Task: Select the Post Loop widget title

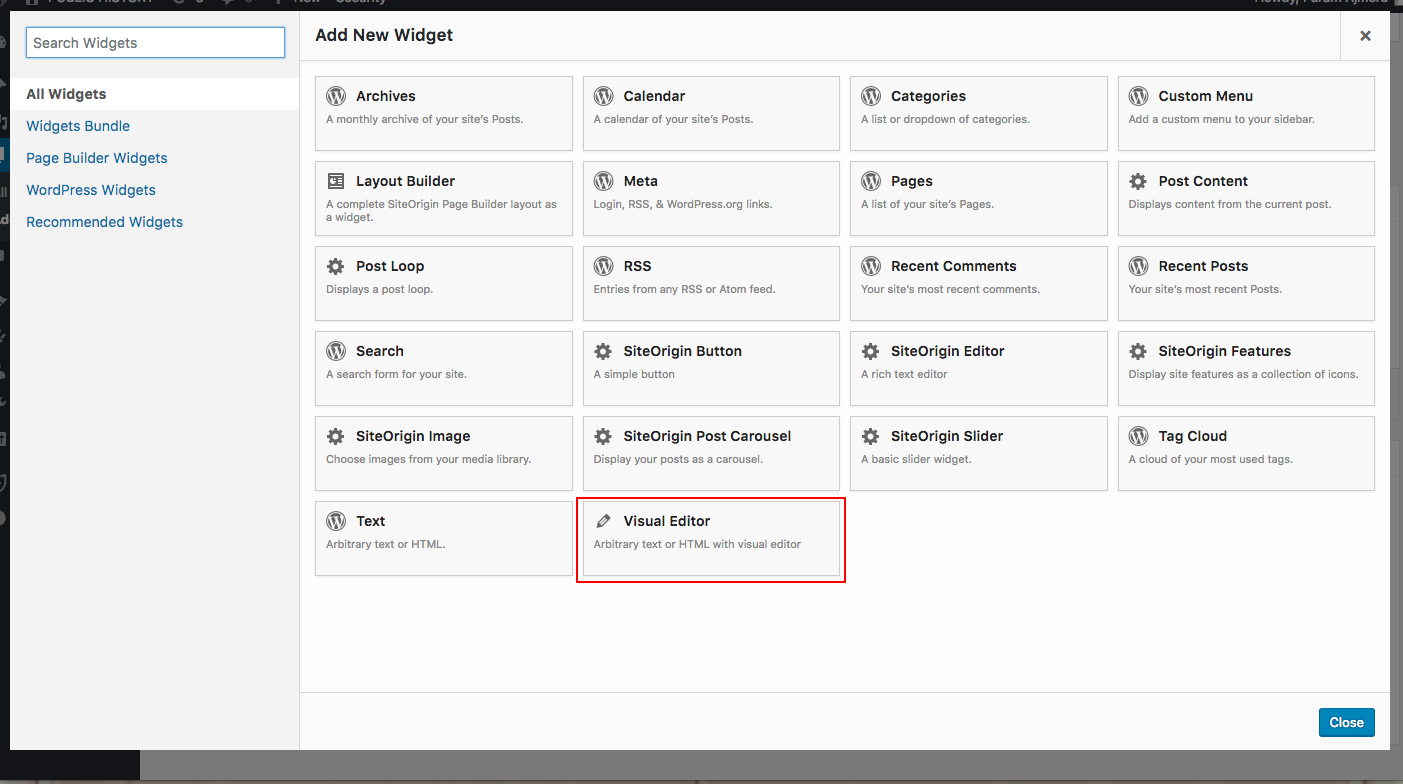Action: [x=390, y=266]
